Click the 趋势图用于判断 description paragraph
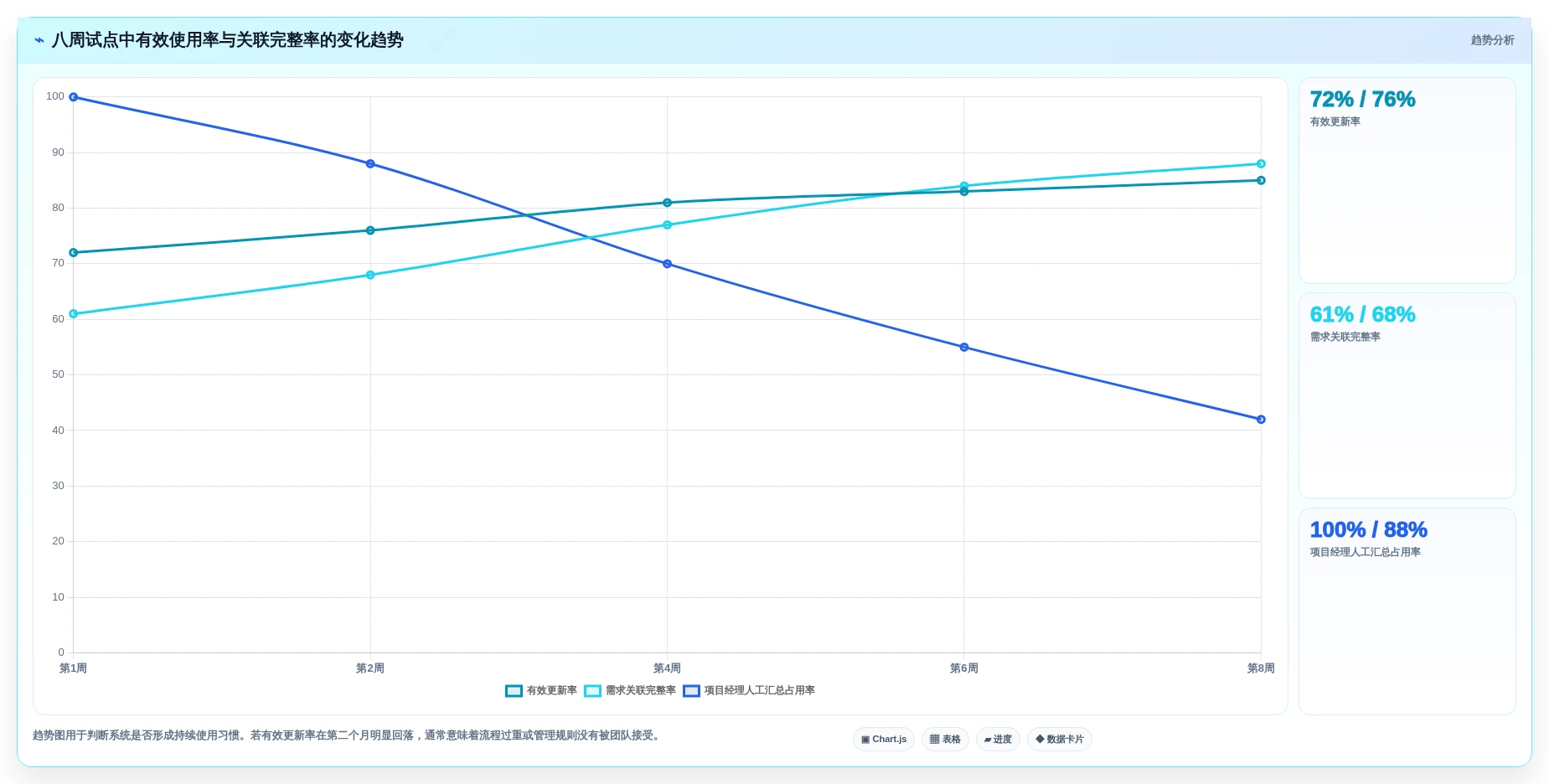Screen dimensions: 1549x784 (x=348, y=736)
